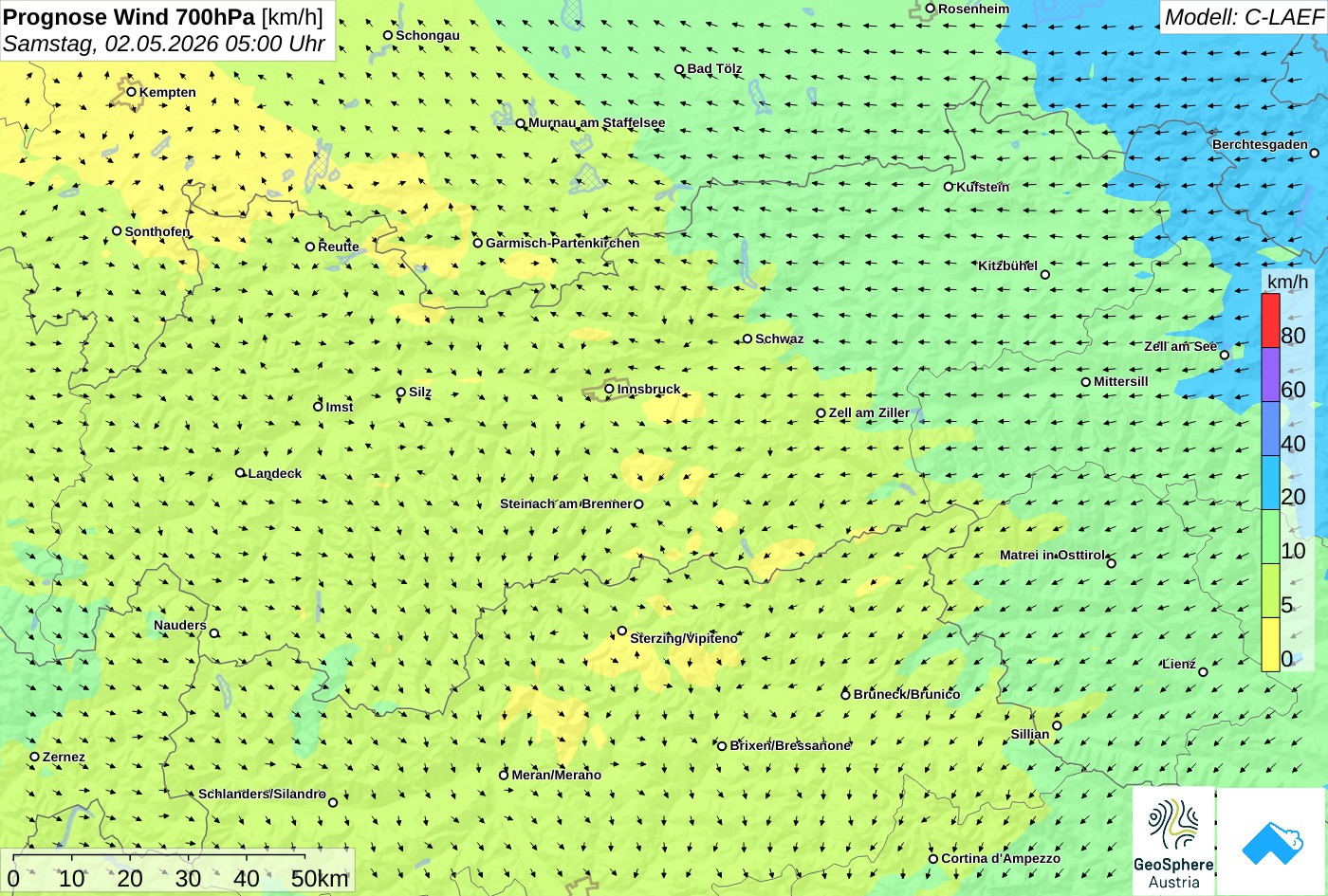
Task: Select the Landeck location marker
Action: point(240,472)
